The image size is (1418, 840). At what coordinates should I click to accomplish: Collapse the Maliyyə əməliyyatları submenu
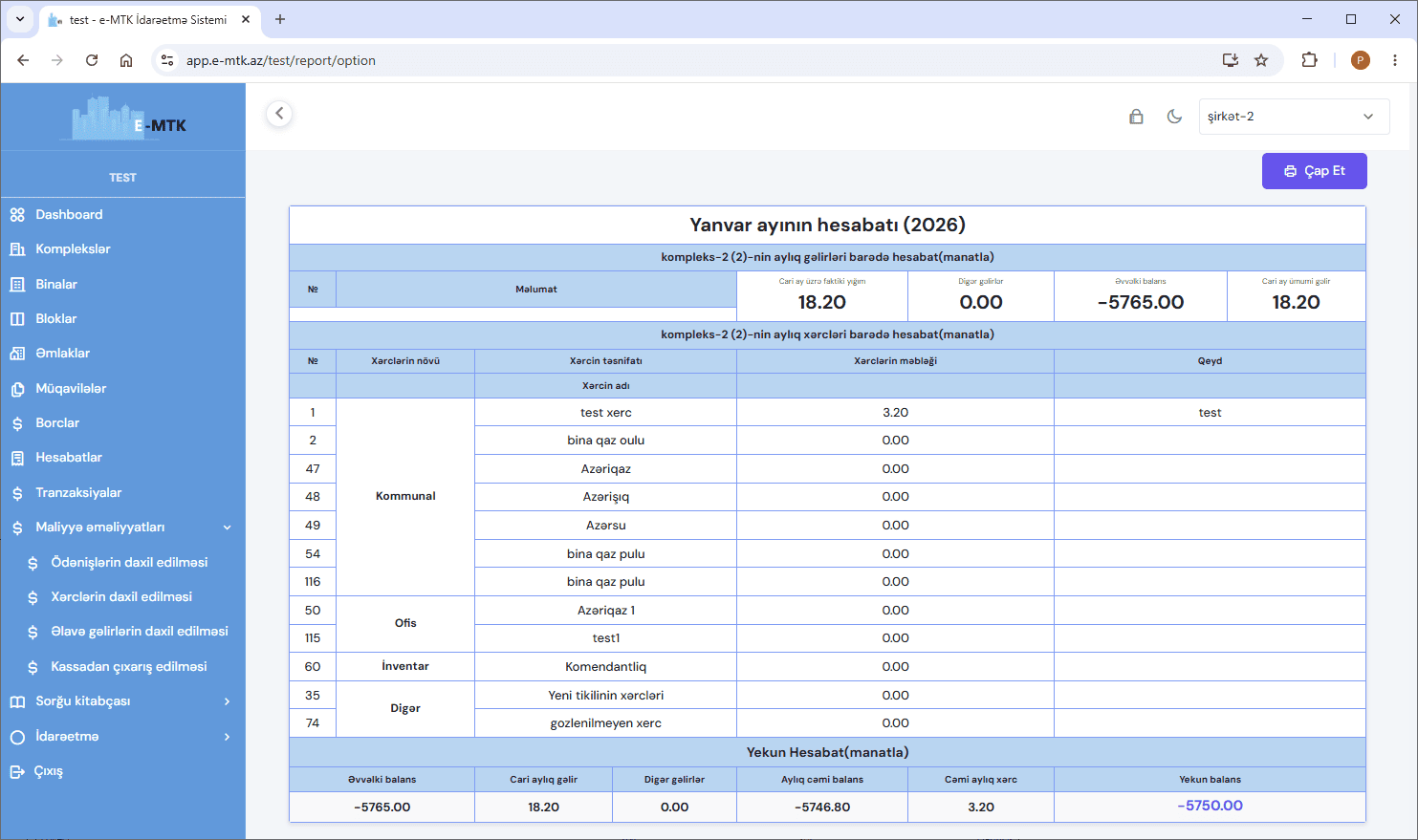click(228, 528)
